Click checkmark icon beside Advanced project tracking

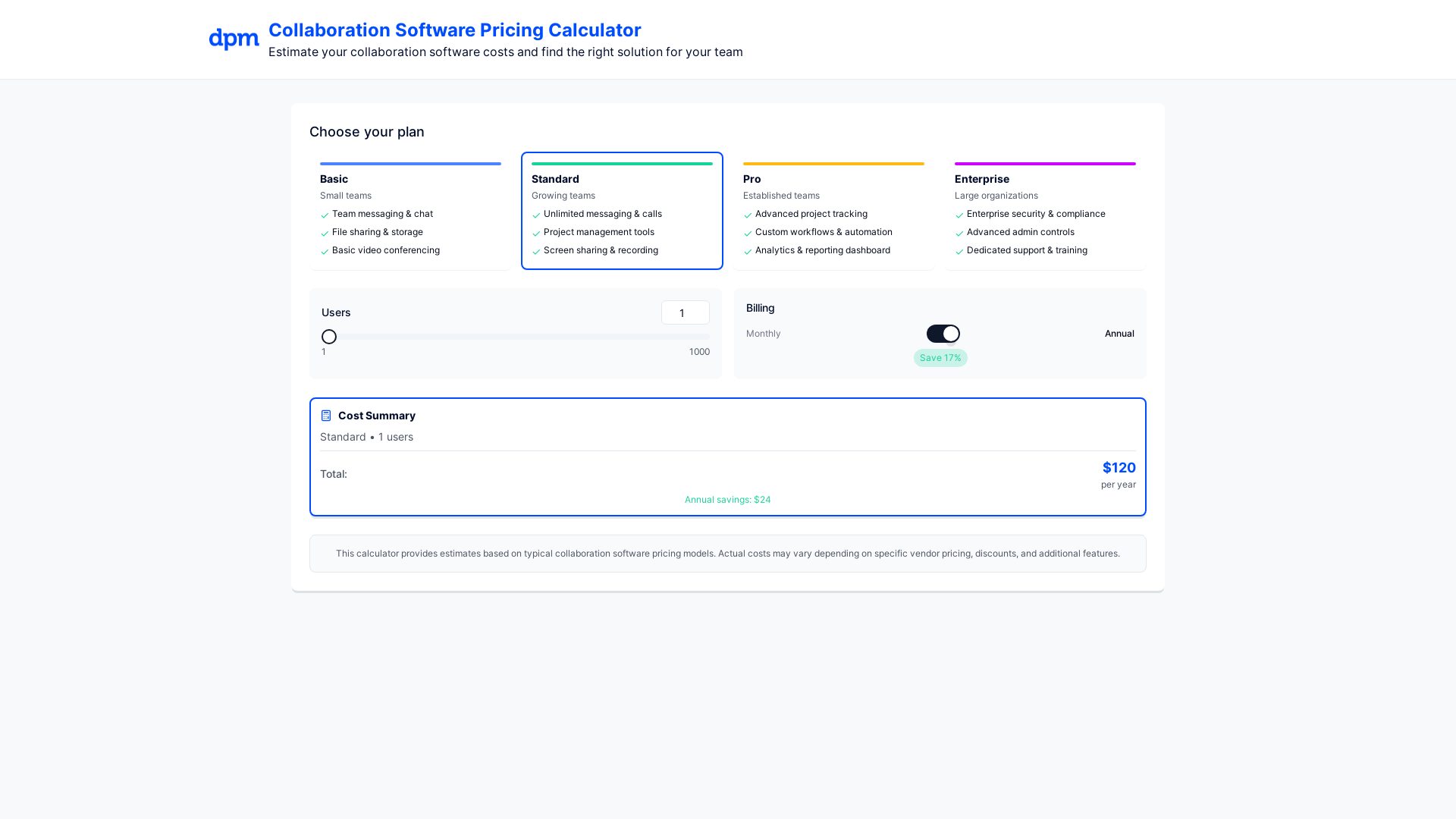click(748, 215)
